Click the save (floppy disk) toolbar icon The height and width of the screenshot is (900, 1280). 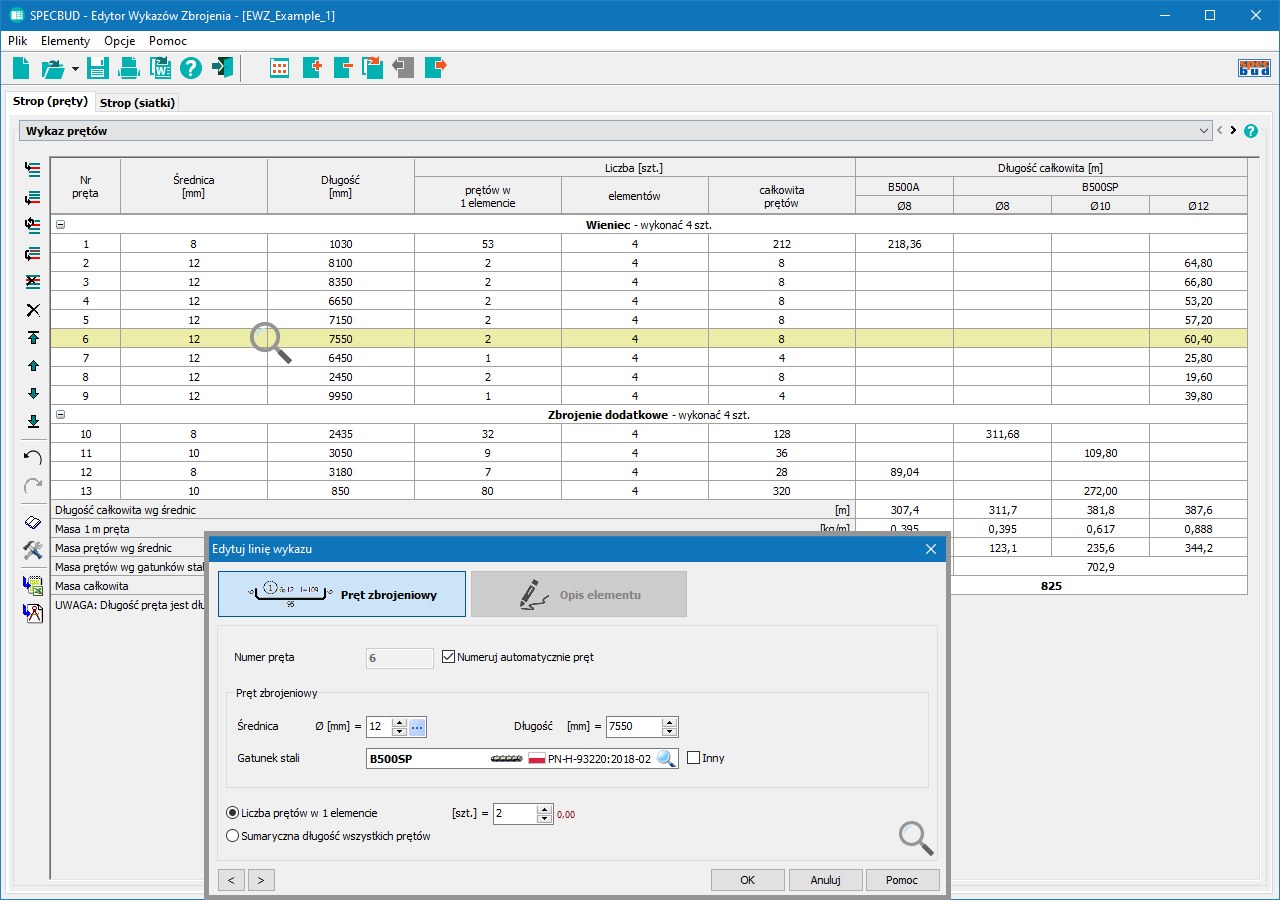(97, 68)
